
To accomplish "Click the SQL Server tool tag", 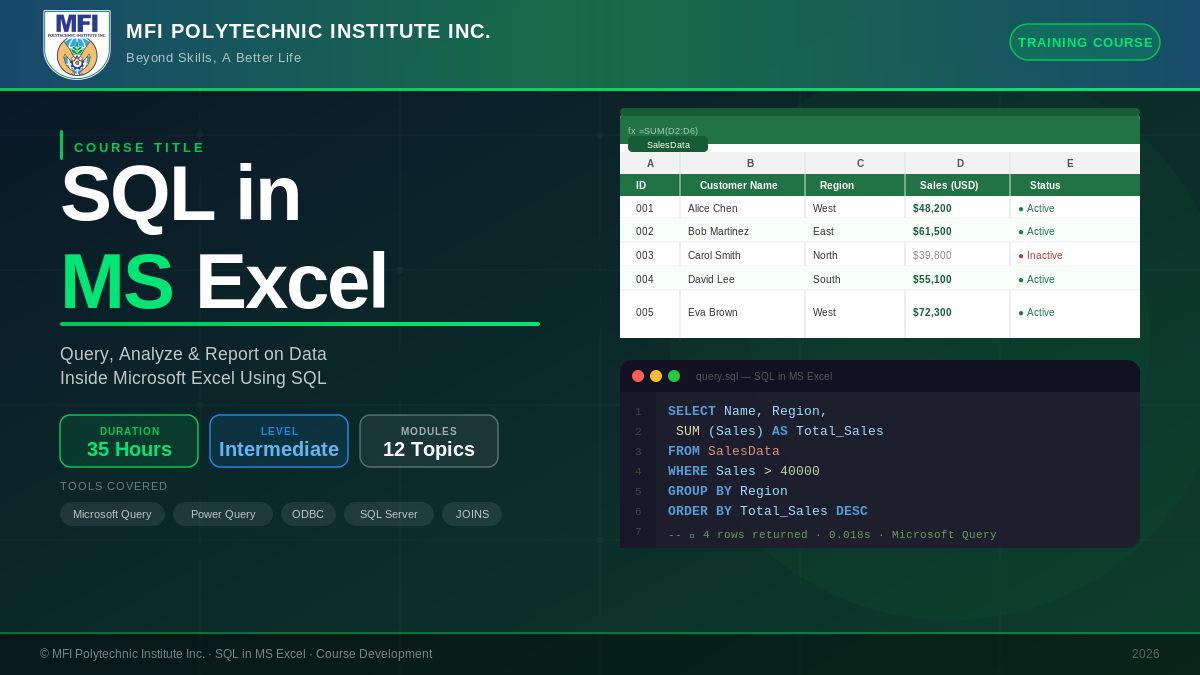I will pos(389,514).
